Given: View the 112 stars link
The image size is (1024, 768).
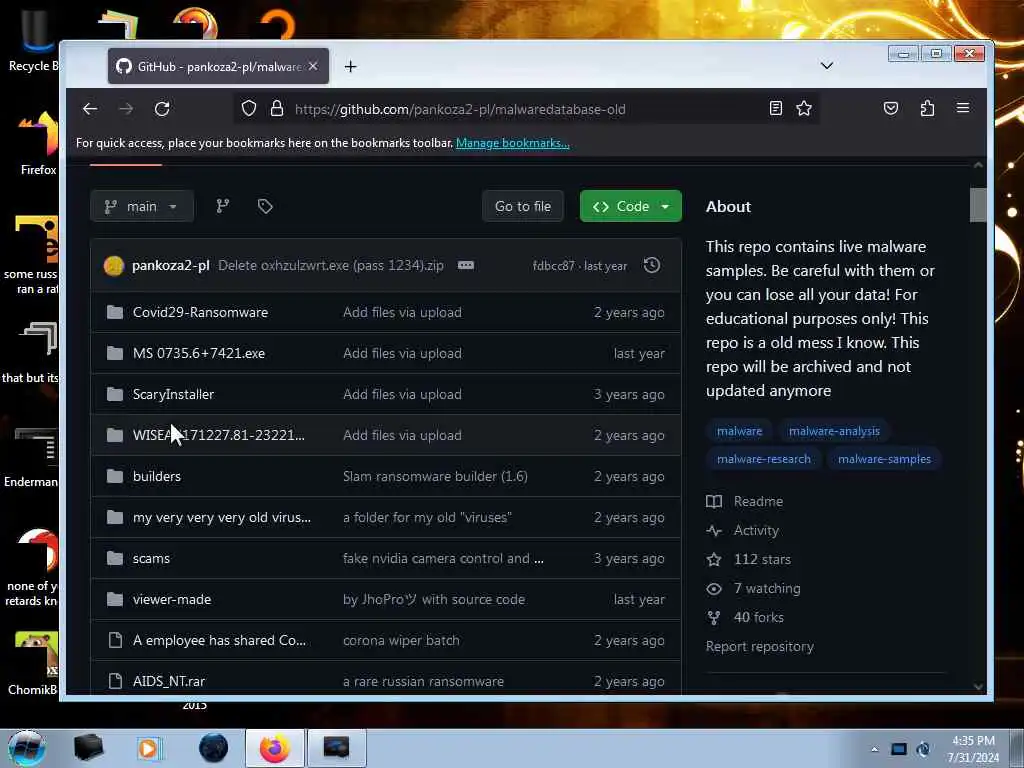Looking at the screenshot, I should [x=748, y=560].
